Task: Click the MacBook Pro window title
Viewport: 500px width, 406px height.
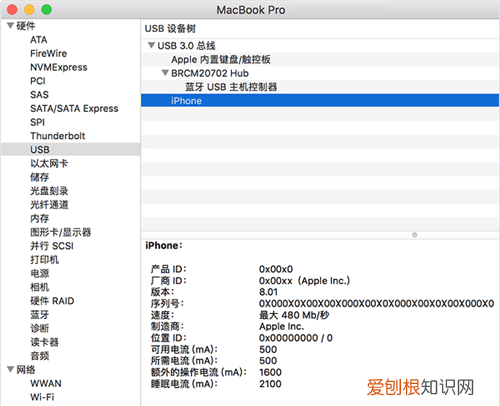Action: tap(251, 10)
